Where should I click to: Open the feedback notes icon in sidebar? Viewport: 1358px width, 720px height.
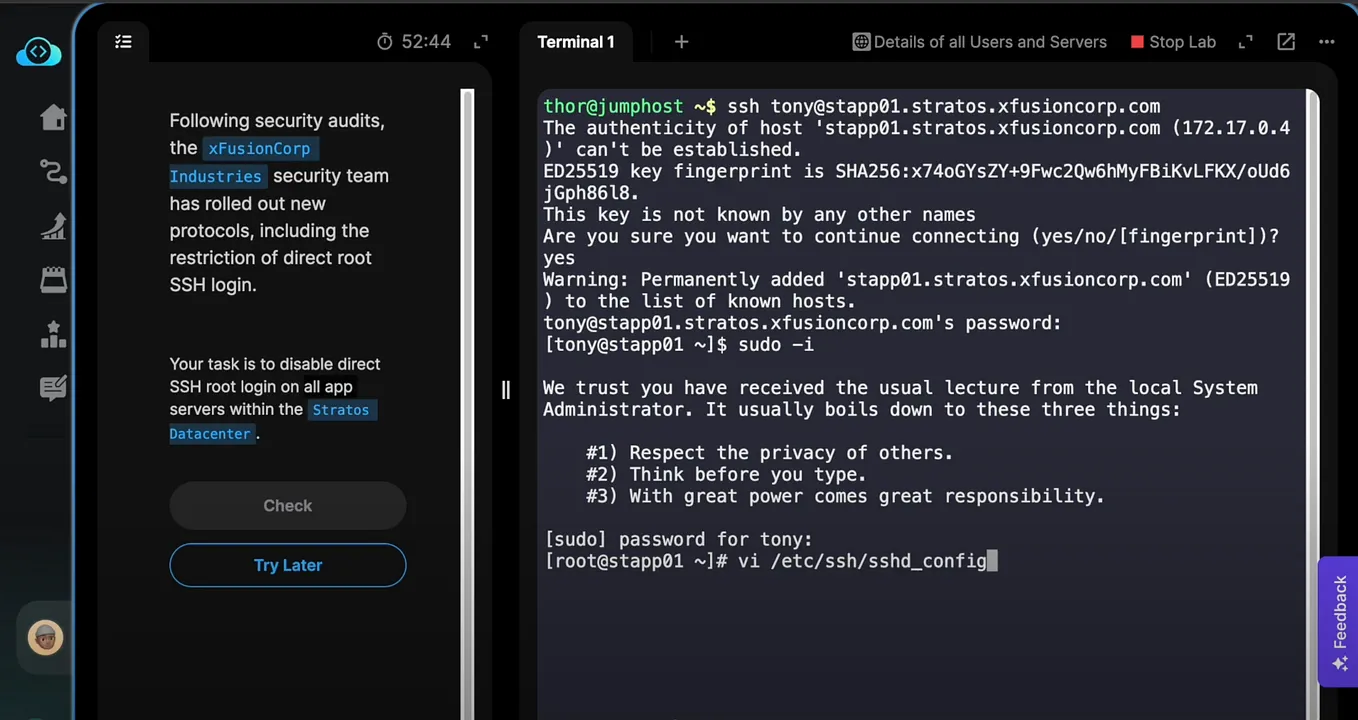tap(53, 388)
